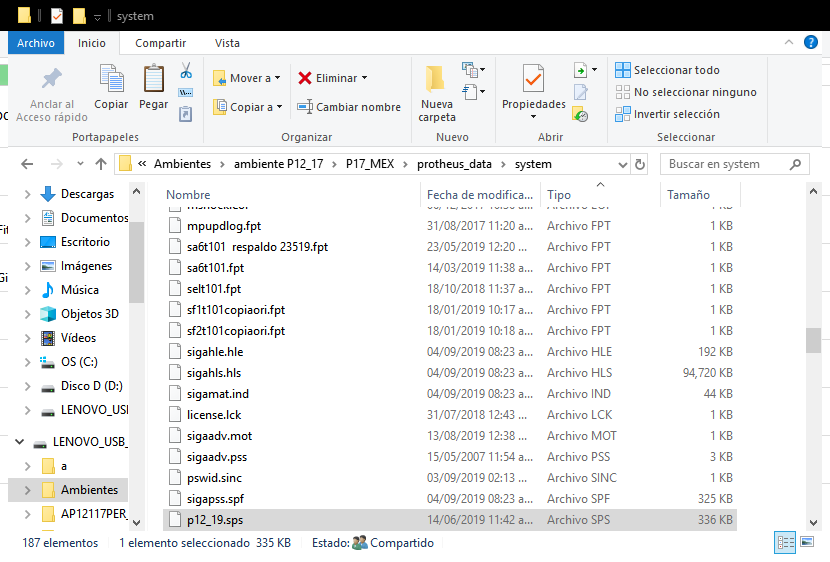
Task: Select the file sigaadv.pss
Action: tap(217, 457)
